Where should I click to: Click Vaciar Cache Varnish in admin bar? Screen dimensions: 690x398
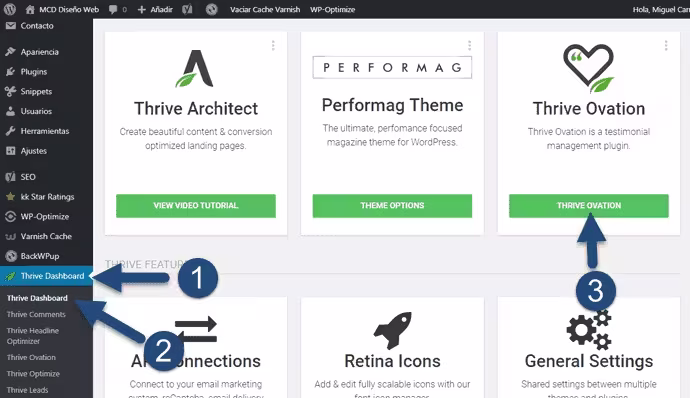(265, 9)
